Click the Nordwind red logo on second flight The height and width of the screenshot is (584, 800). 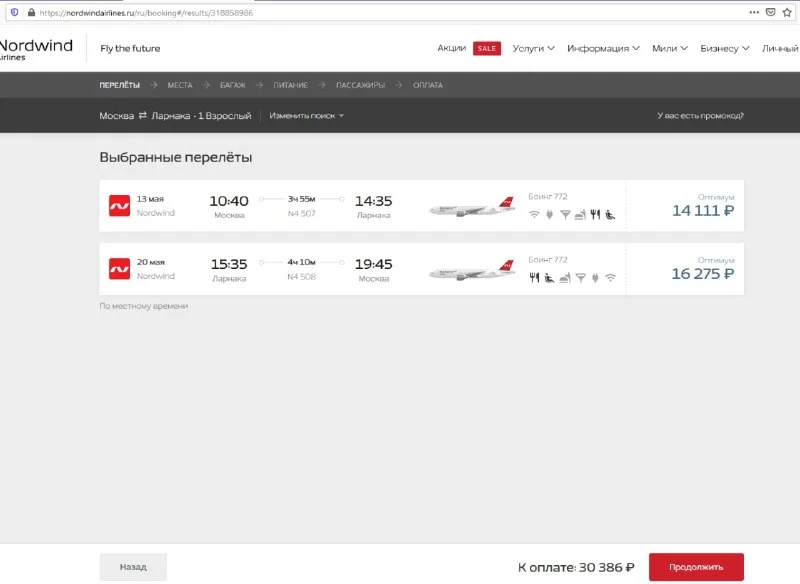(120, 269)
